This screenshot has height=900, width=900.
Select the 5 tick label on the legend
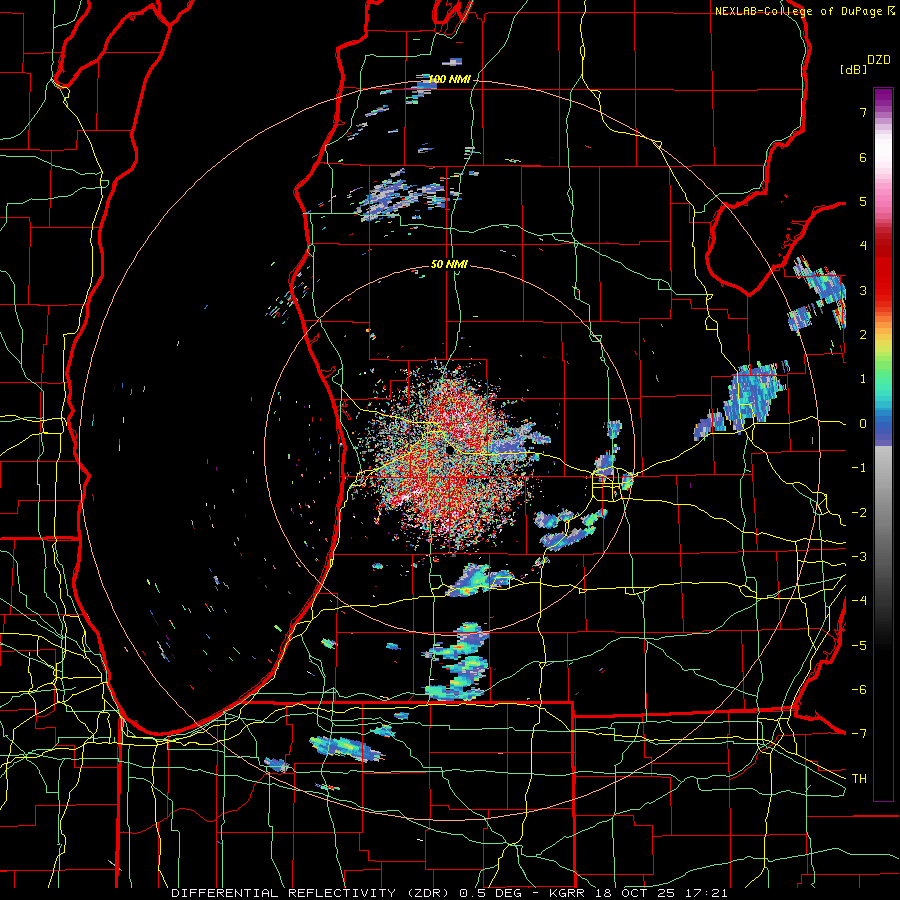click(863, 201)
